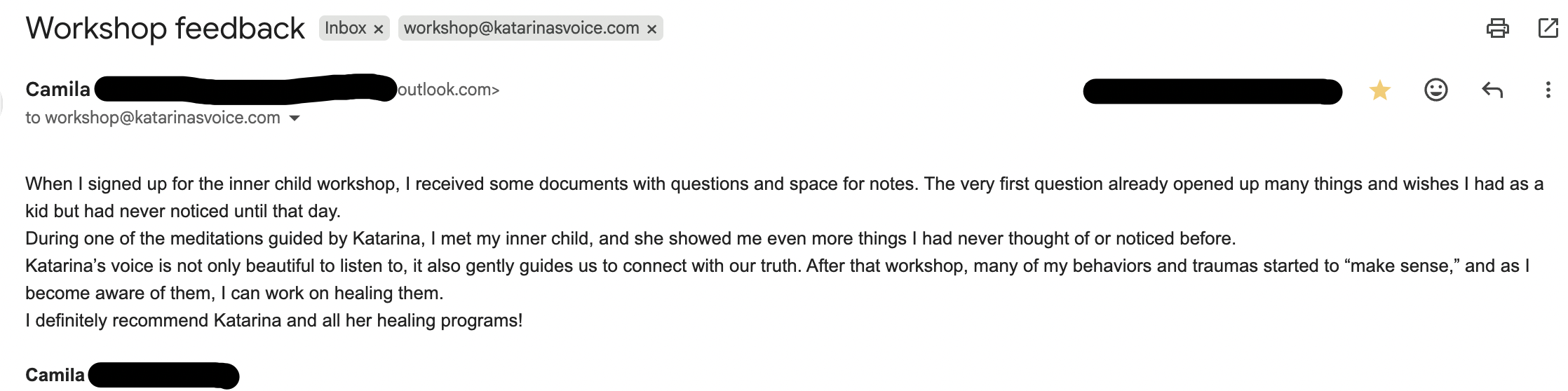This screenshot has height=391, width=1568.
Task: Remove the Inbox label with its x
Action: (x=378, y=29)
